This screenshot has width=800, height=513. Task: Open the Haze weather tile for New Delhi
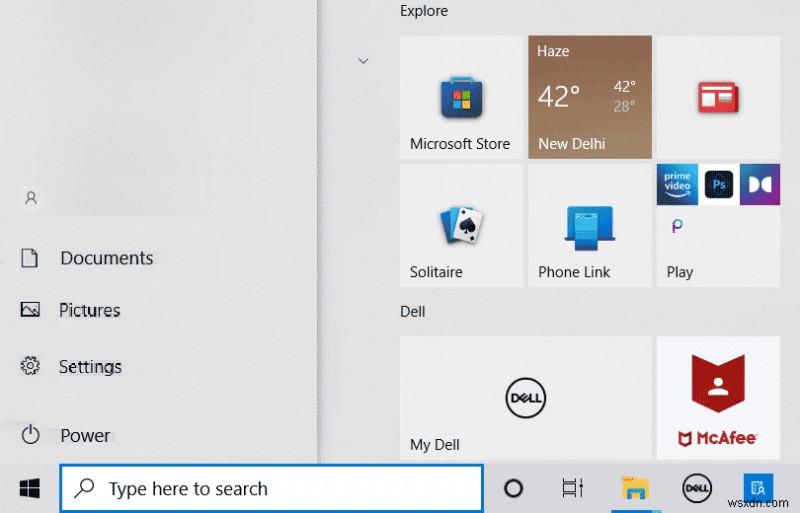(x=590, y=97)
